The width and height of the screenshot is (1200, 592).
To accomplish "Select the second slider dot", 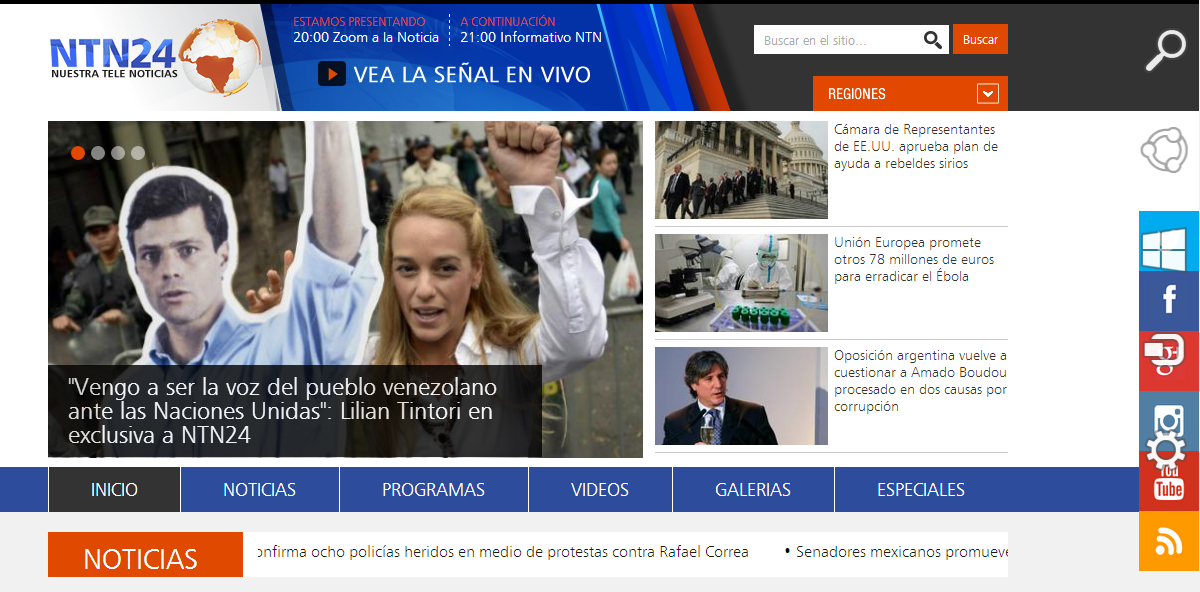I will pos(98,153).
